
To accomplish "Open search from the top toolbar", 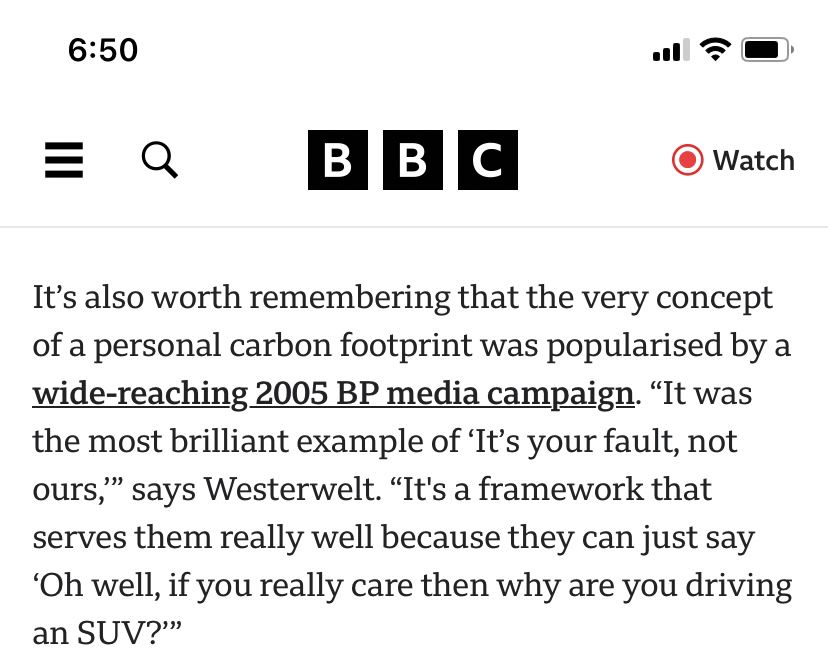I will tap(160, 160).
